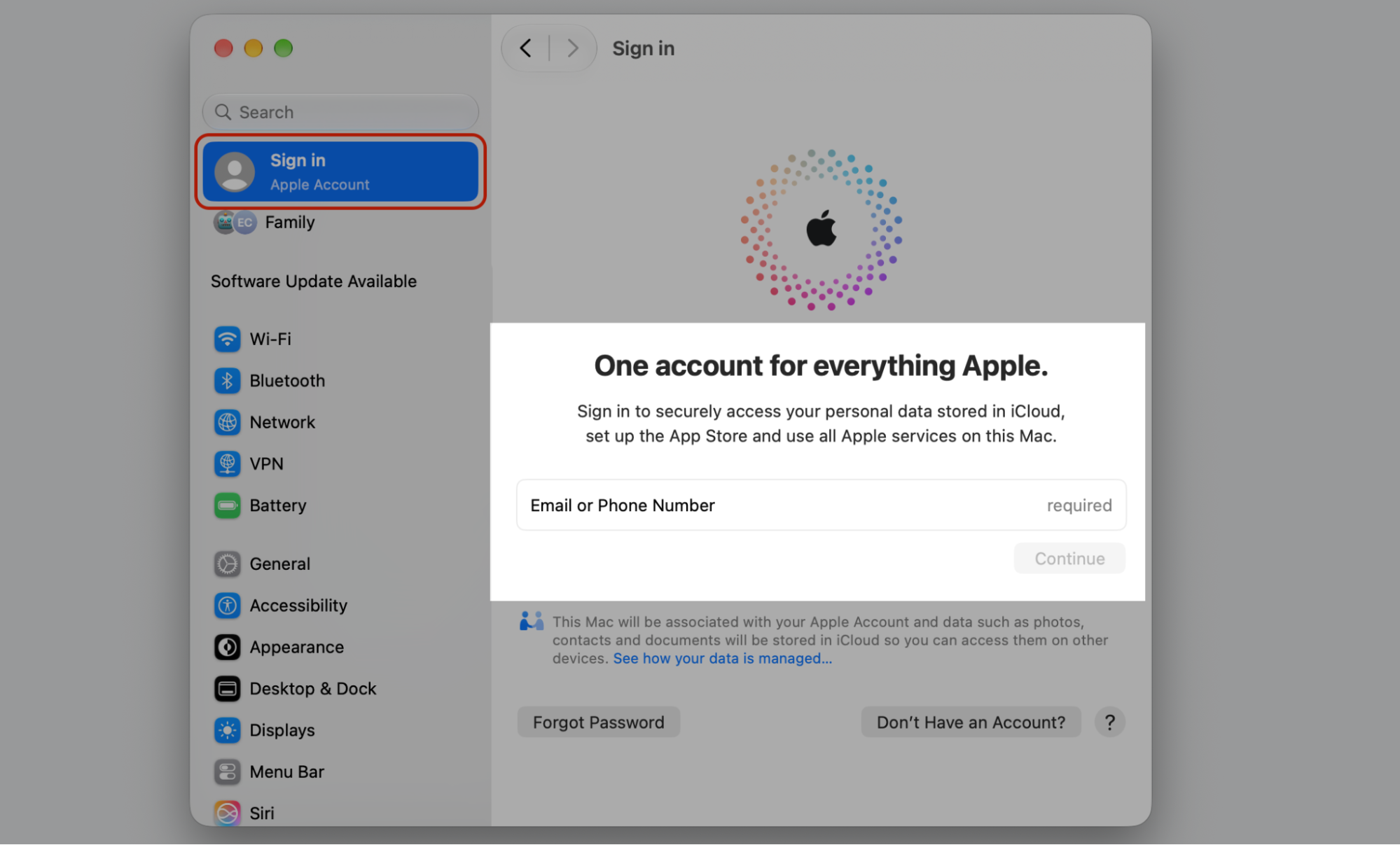Select Network in the sidebar
Viewport: 1400px width, 845px height.
click(340, 423)
